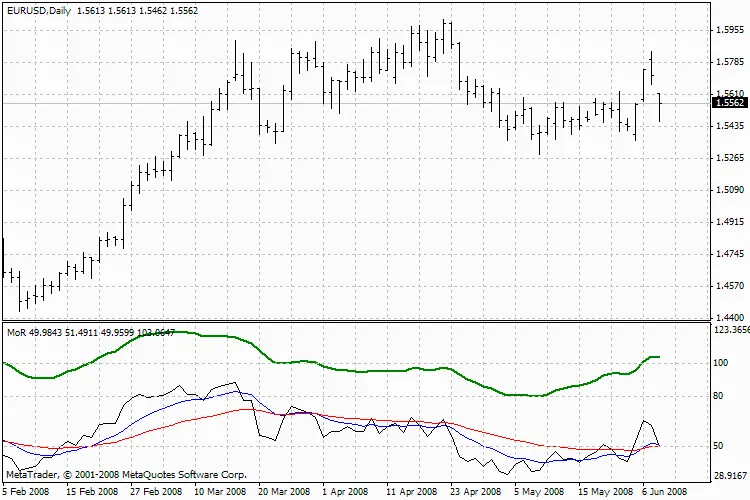This screenshot has width=750, height=500.
Task: Select the 23 Apr 2008 date marker
Action: (475, 492)
